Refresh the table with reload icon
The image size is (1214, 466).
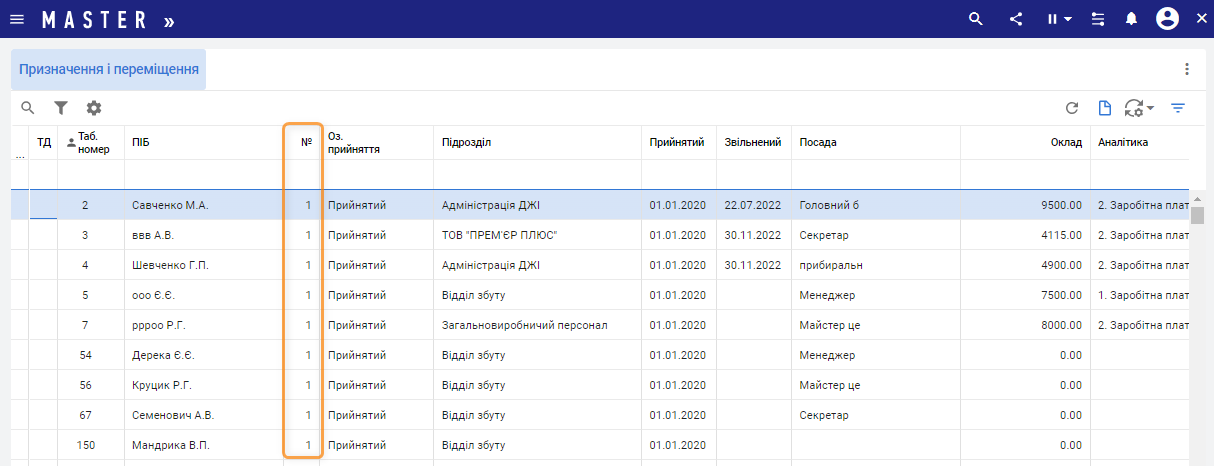(1072, 108)
